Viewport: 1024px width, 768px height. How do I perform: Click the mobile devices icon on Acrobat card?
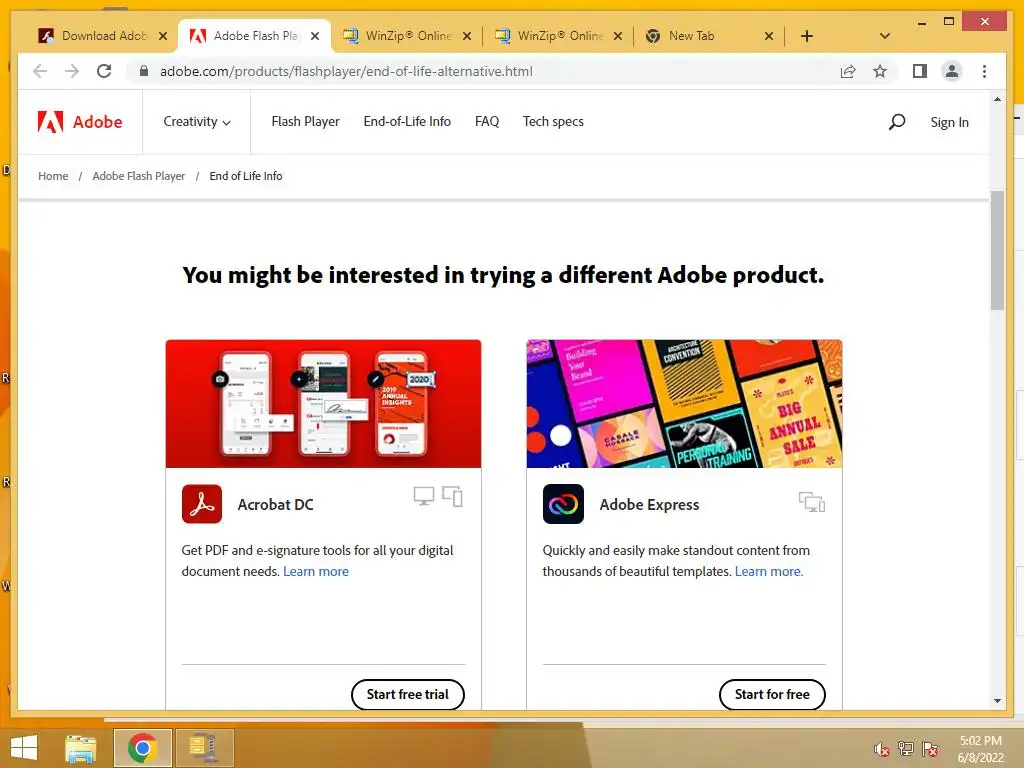453,496
